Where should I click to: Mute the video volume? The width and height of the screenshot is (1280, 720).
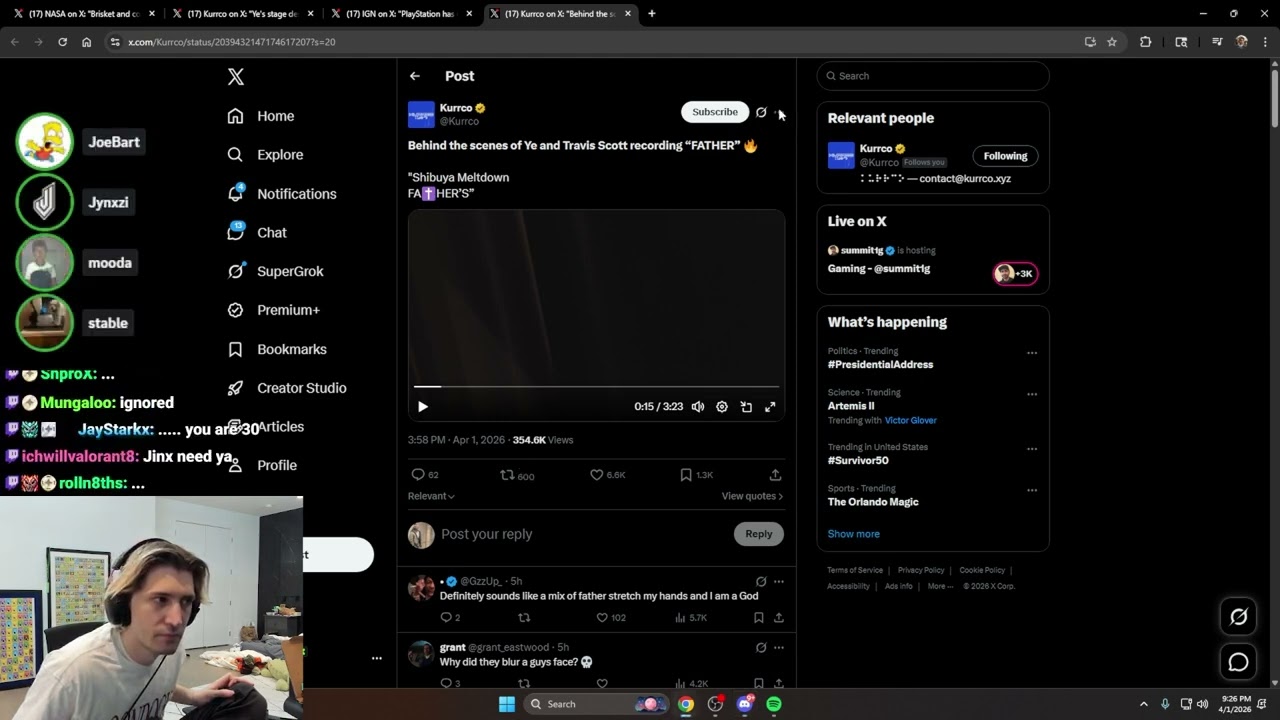tap(698, 407)
